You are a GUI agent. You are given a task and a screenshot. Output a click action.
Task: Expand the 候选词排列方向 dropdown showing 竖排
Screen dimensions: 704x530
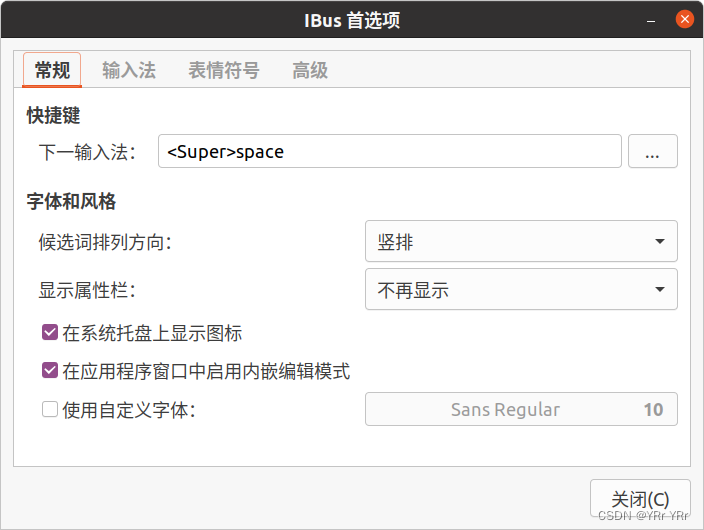coord(521,241)
